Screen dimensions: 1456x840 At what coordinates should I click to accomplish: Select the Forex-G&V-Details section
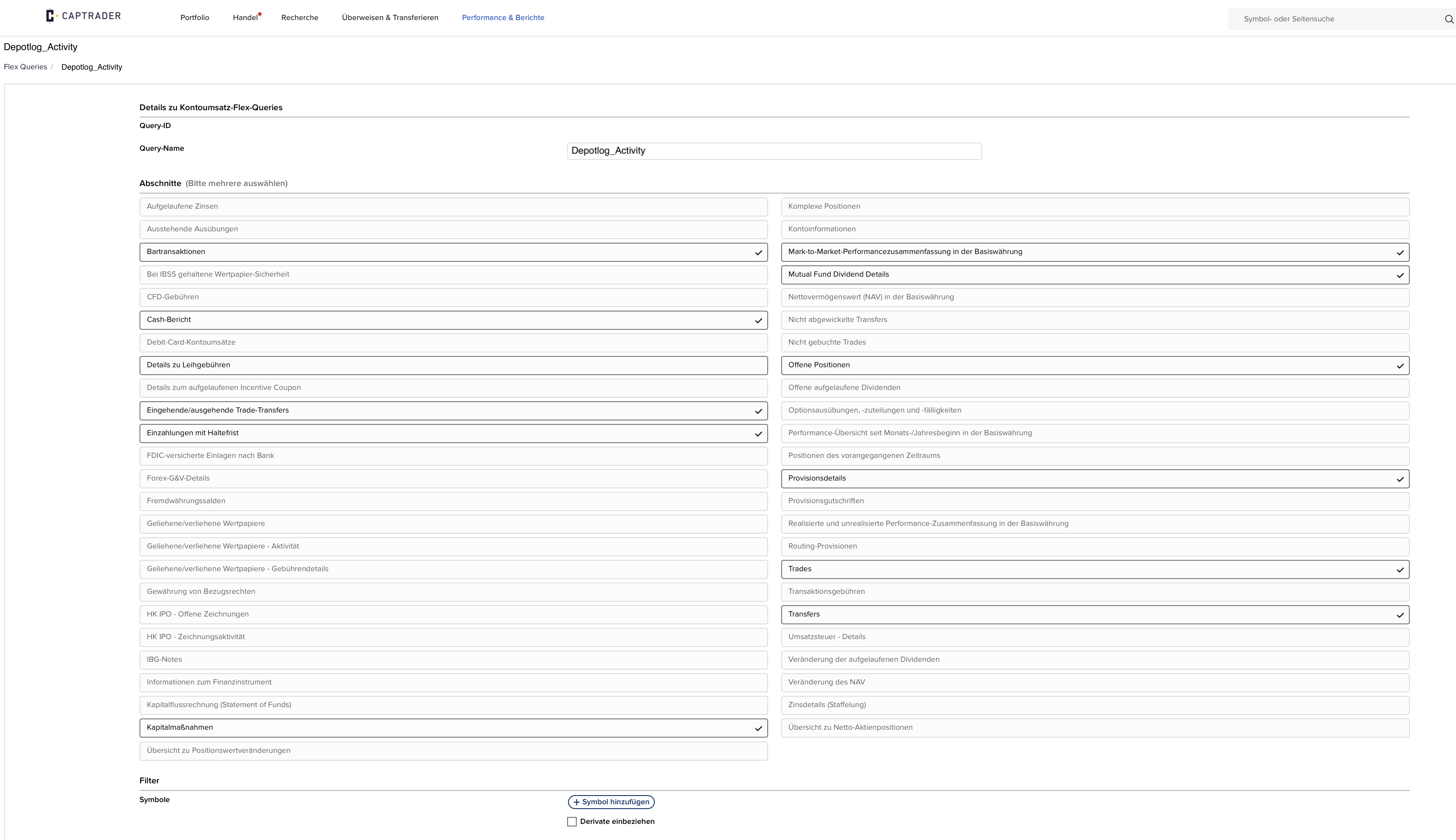tap(453, 478)
